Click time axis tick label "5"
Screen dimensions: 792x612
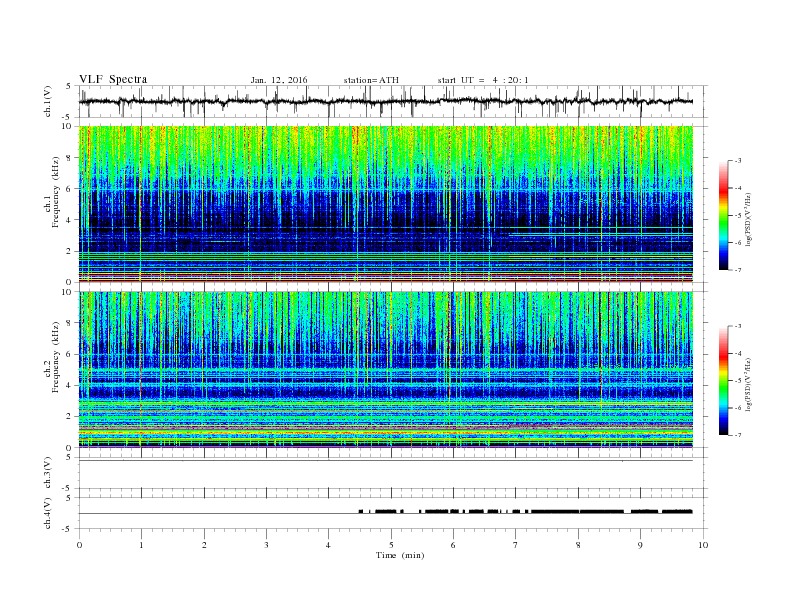click(x=391, y=545)
